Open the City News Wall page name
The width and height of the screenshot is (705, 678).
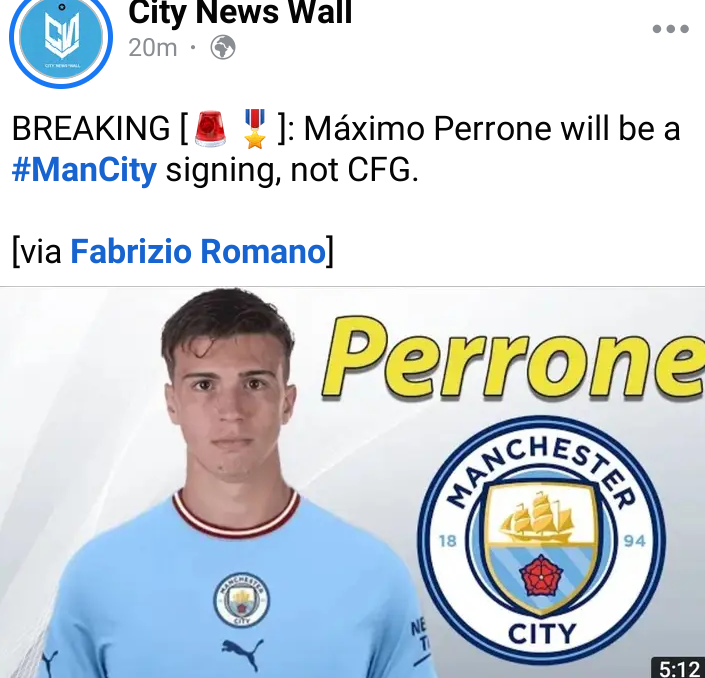point(240,13)
